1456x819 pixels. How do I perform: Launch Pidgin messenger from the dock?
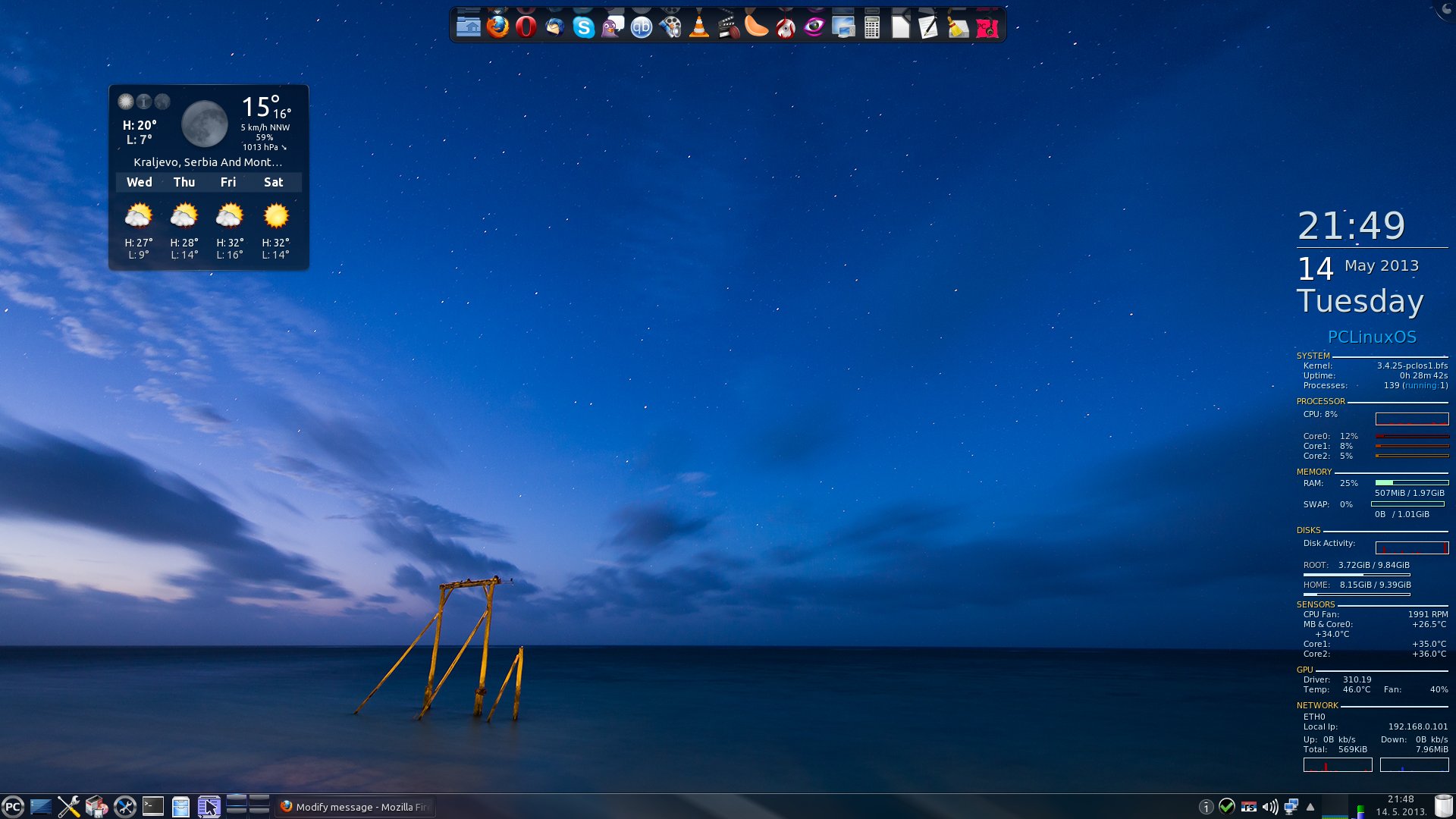tap(612, 28)
